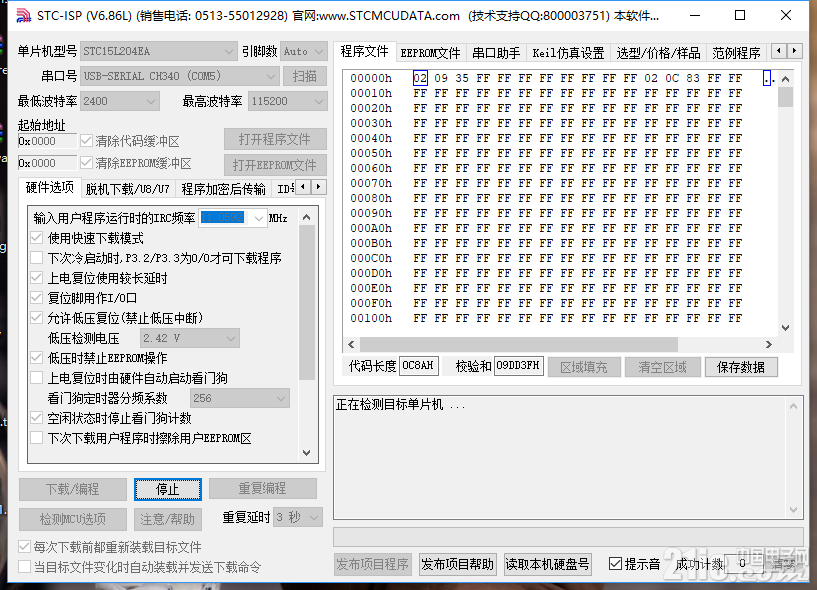Enable 下次下载用户程序时擦除用户EEPROM区
Screen dimensions: 817x590
pyautogui.click(x=36, y=438)
